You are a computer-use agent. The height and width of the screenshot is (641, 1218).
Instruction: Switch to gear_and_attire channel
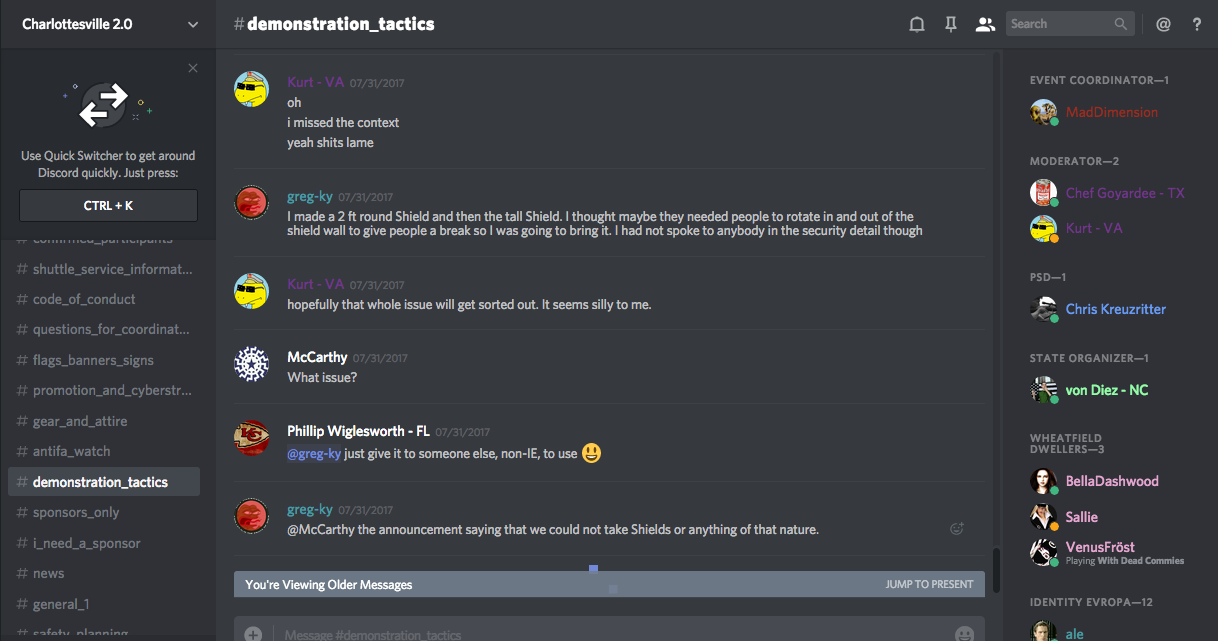(80, 421)
